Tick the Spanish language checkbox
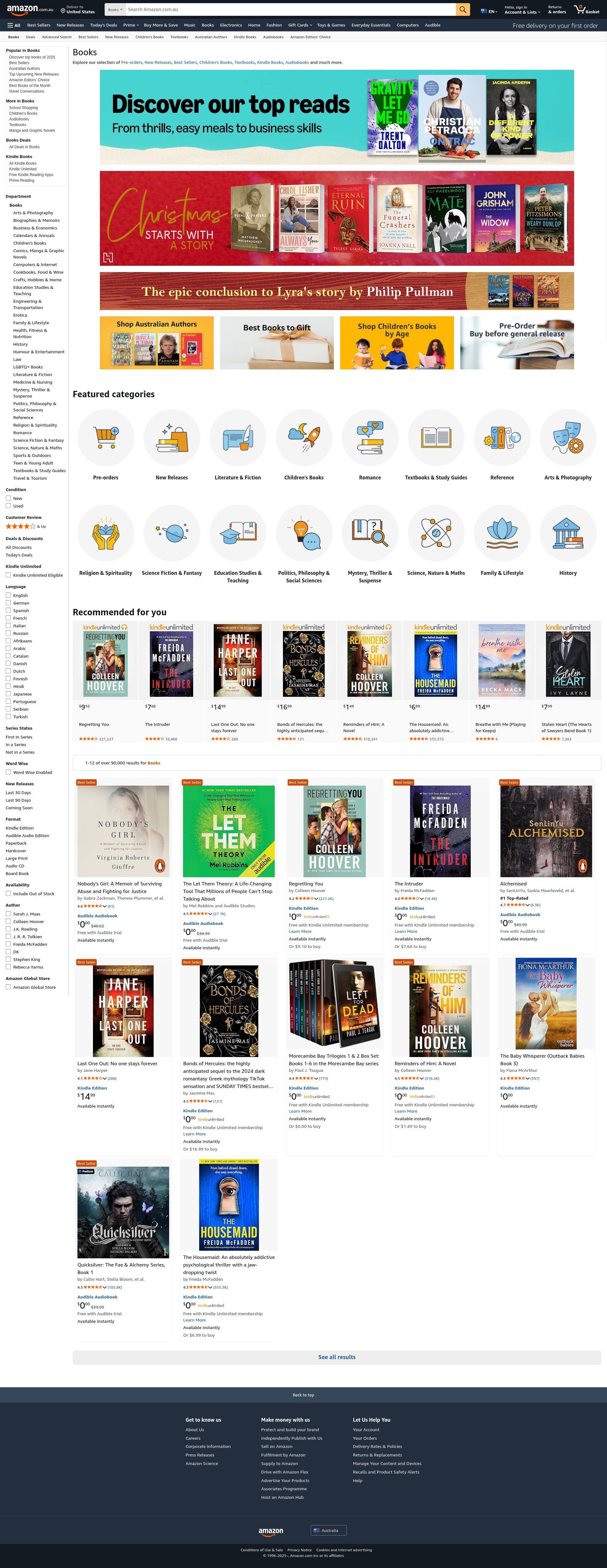Screen dimensions: 607x1568 pos(9,611)
